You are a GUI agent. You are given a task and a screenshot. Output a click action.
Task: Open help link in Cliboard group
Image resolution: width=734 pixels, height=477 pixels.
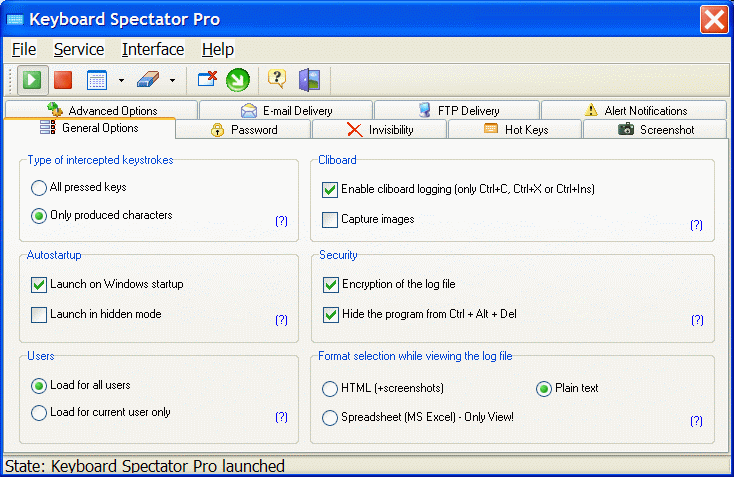pyautogui.click(x=697, y=225)
